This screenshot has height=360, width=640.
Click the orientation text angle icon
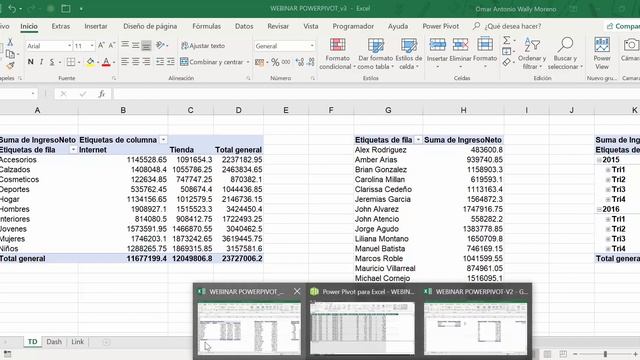click(160, 45)
